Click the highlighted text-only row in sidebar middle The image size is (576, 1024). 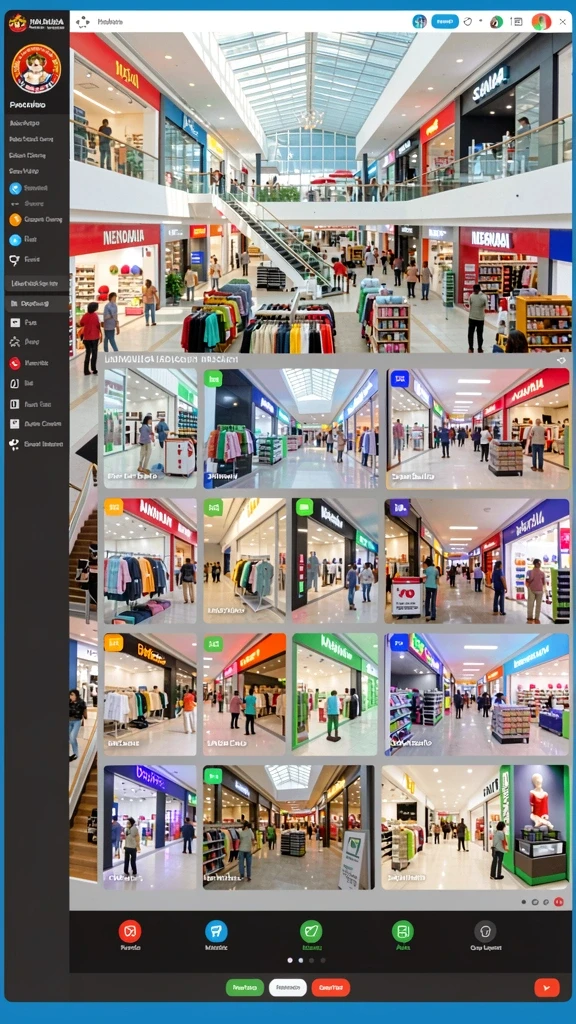coord(36,283)
